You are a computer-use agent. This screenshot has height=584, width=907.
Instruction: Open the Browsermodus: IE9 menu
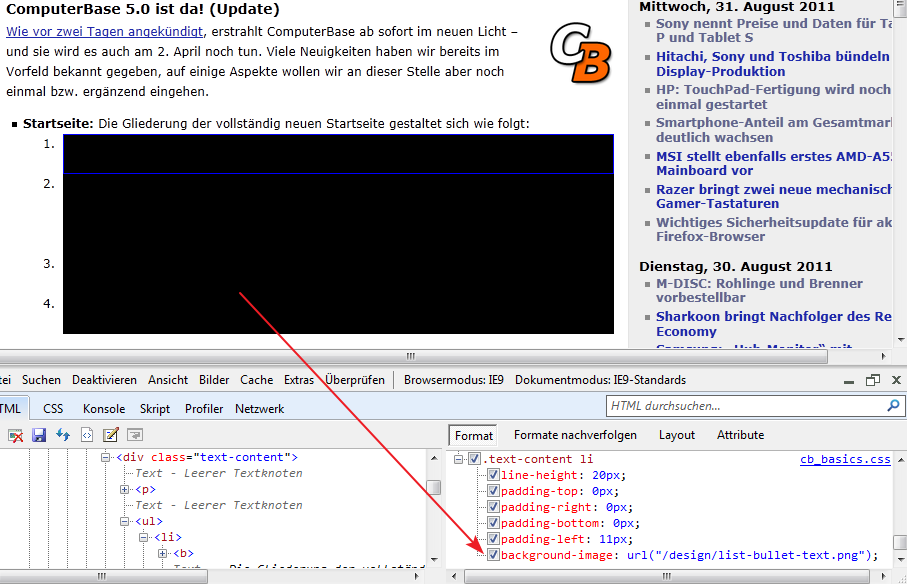pyautogui.click(x=454, y=380)
